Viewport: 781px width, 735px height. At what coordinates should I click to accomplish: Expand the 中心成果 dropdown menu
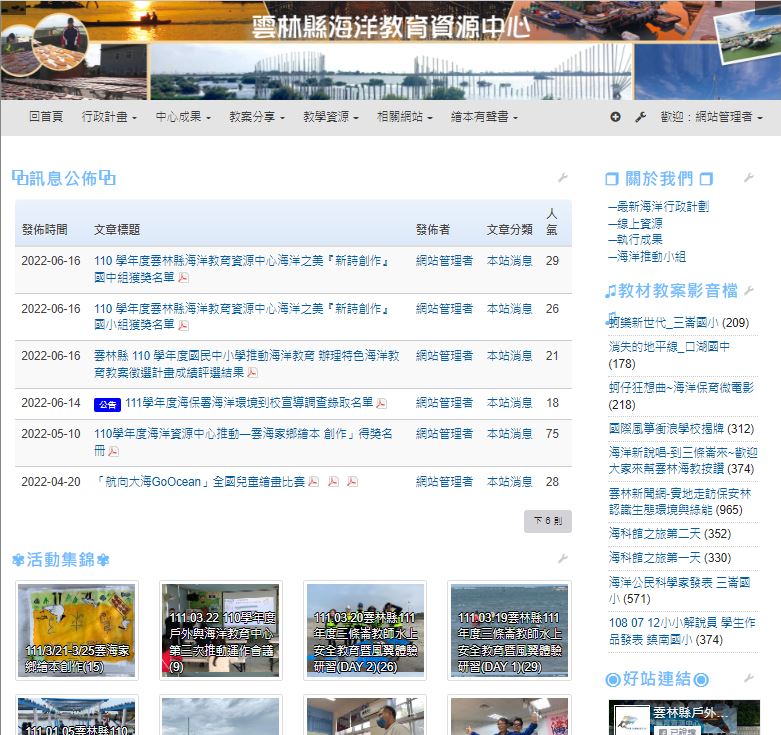[183, 117]
